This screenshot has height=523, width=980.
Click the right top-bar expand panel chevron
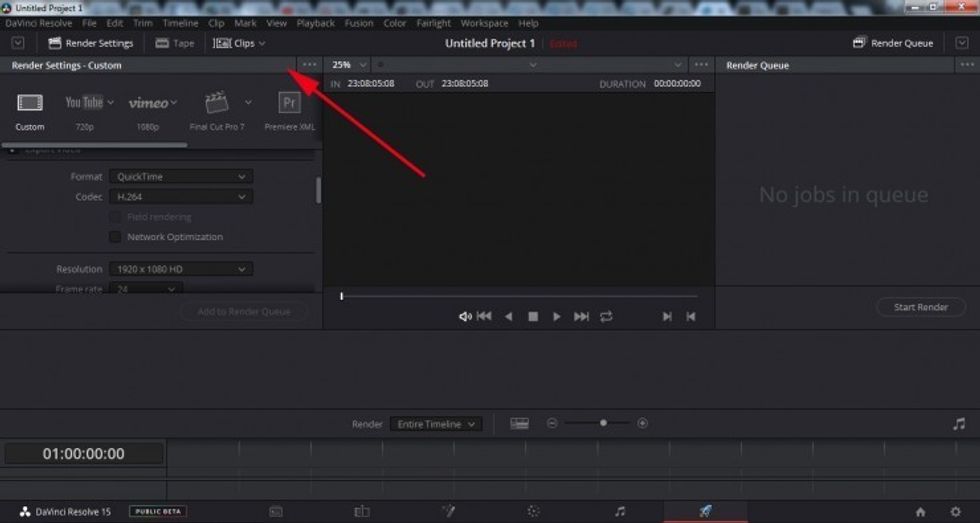click(x=961, y=43)
